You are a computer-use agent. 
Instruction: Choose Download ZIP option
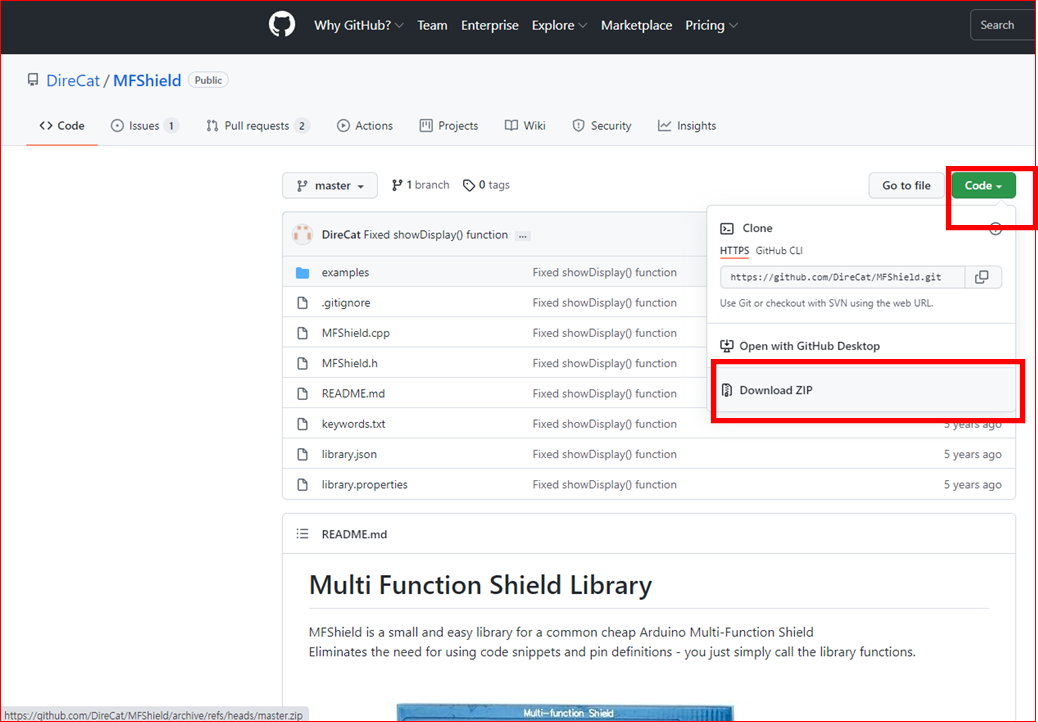click(863, 390)
